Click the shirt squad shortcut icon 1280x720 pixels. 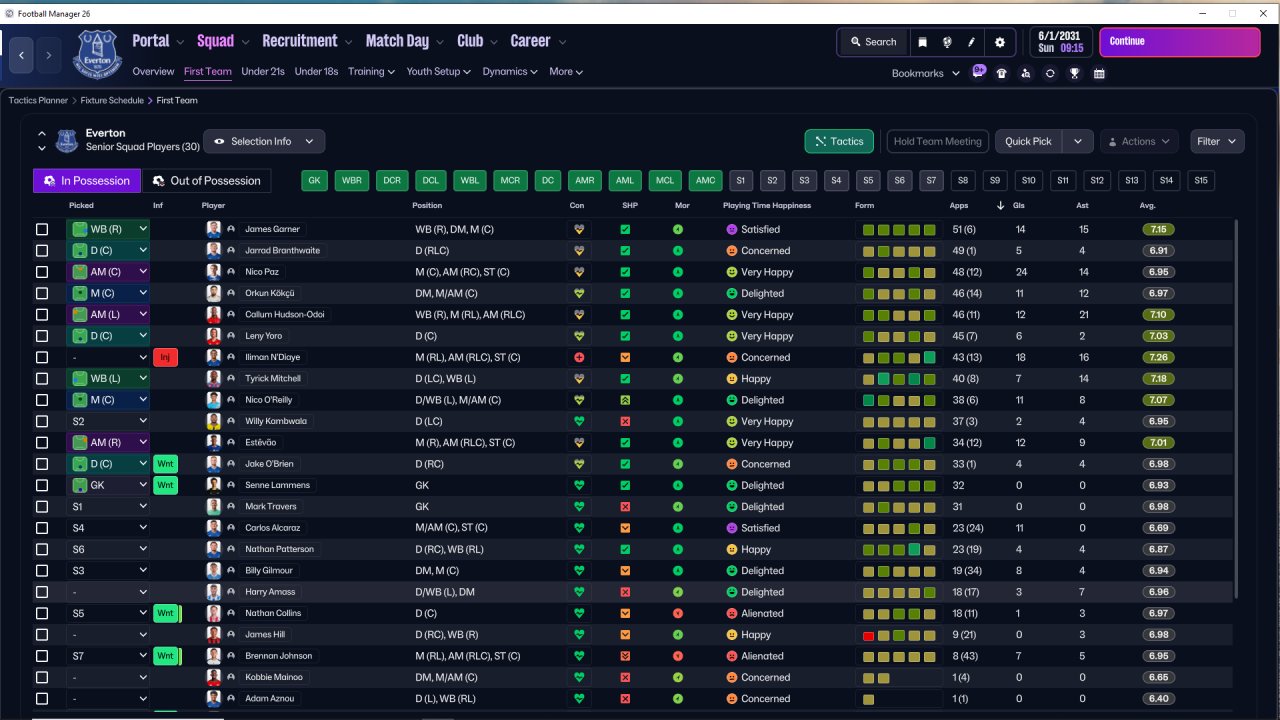1001,73
